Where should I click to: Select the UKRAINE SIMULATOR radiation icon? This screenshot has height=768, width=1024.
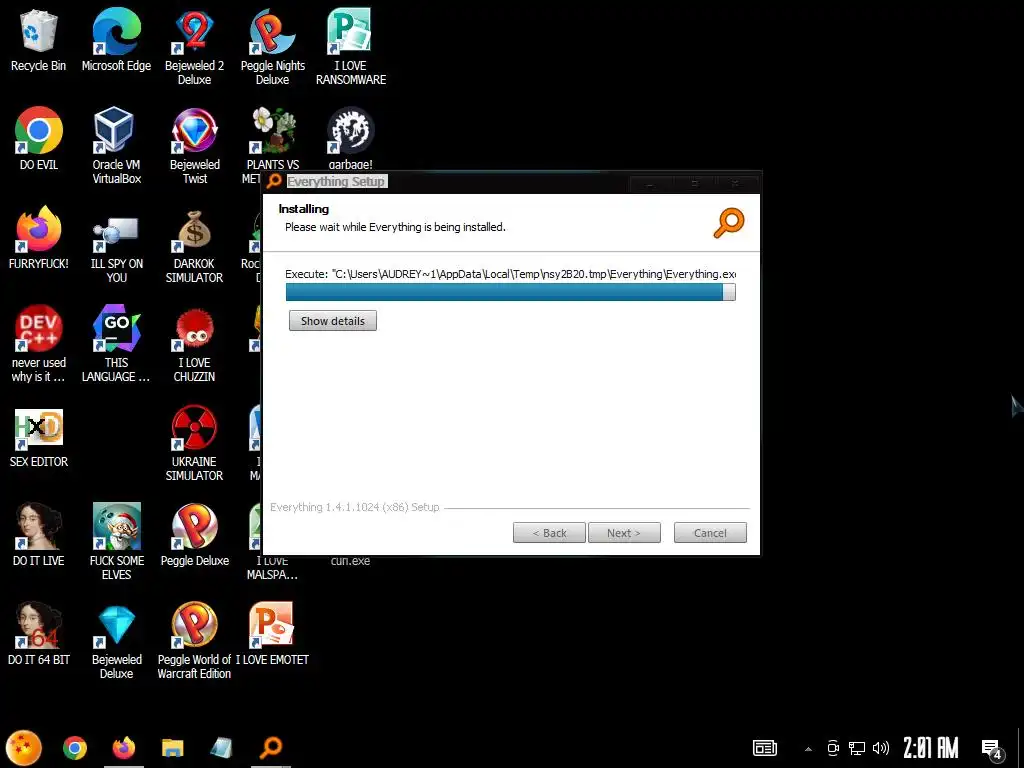[x=194, y=428]
